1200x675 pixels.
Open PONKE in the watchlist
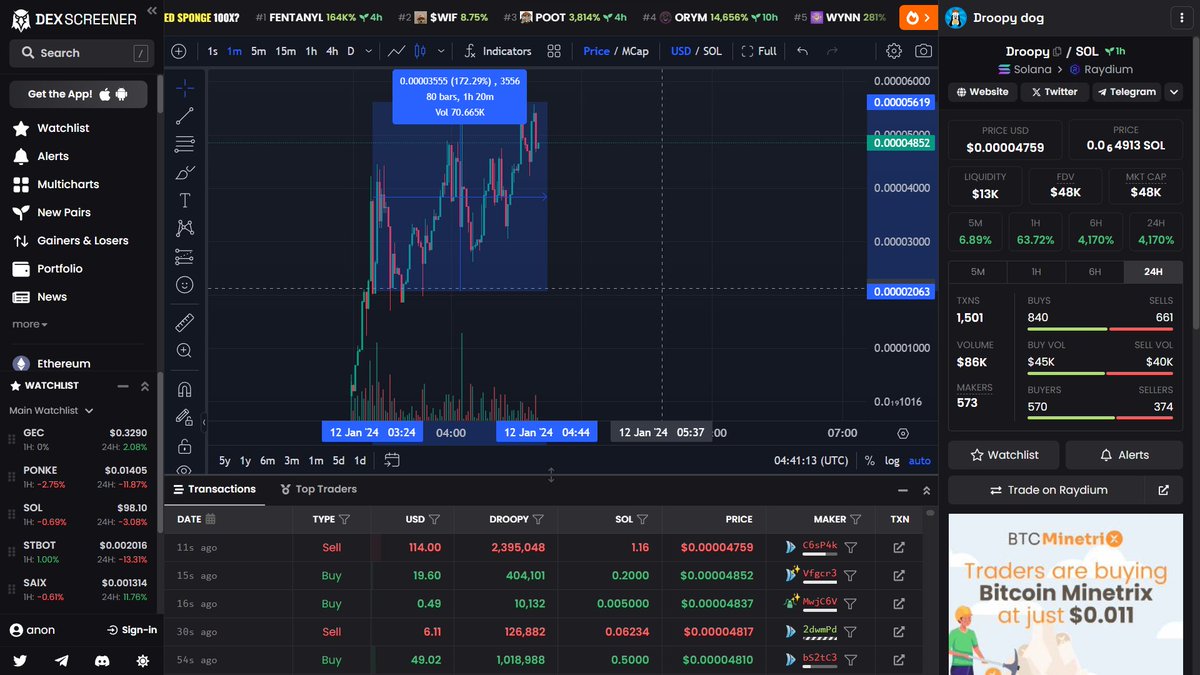[x=79, y=476]
